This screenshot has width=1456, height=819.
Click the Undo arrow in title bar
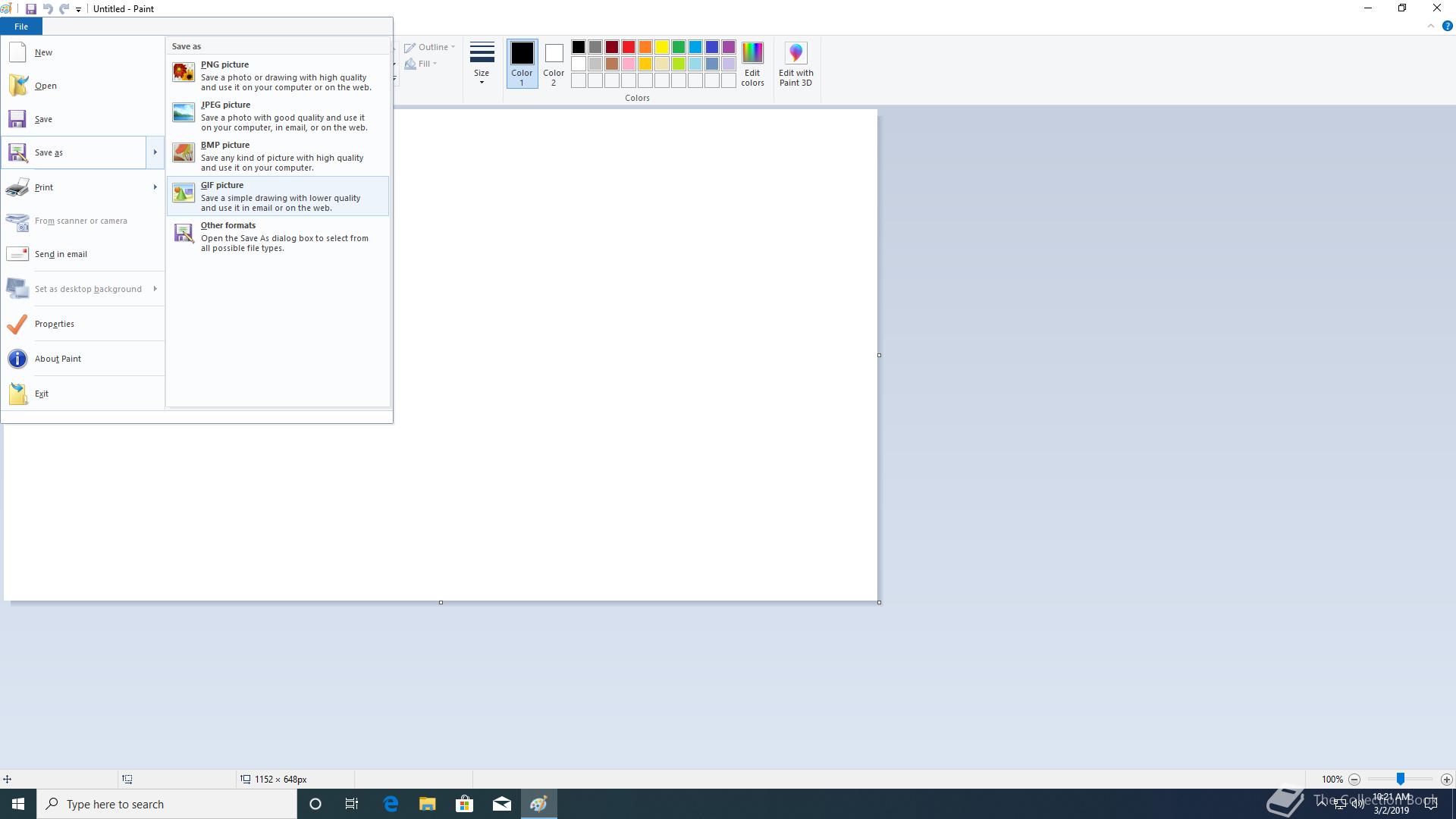[48, 9]
